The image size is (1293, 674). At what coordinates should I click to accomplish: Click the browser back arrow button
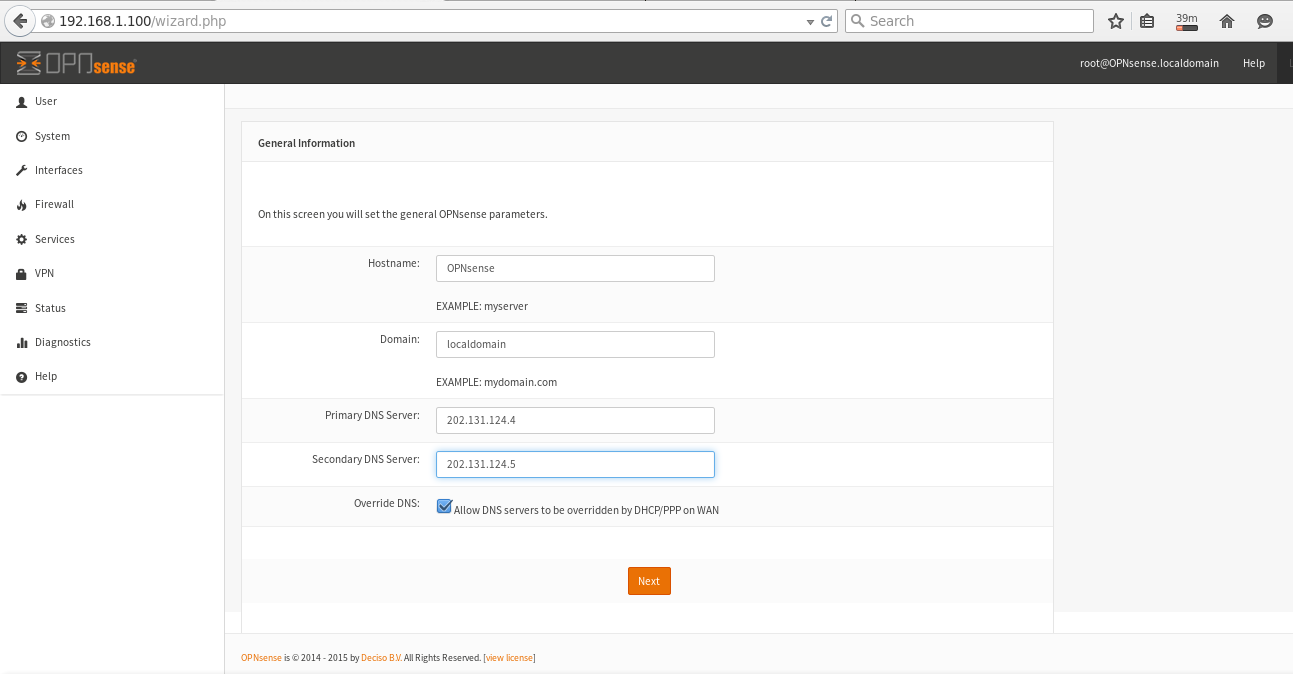pos(20,21)
